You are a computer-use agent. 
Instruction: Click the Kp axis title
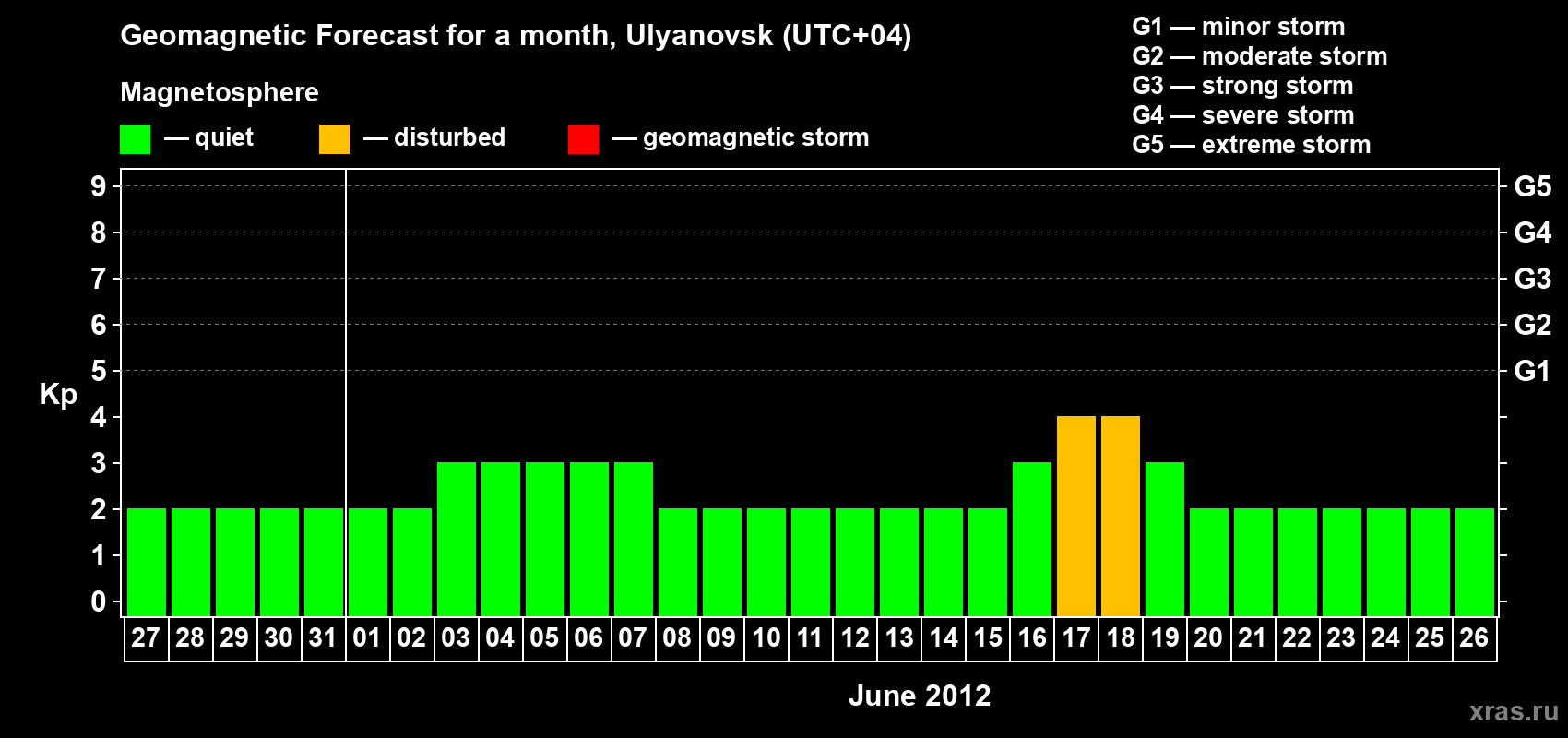tap(58, 395)
